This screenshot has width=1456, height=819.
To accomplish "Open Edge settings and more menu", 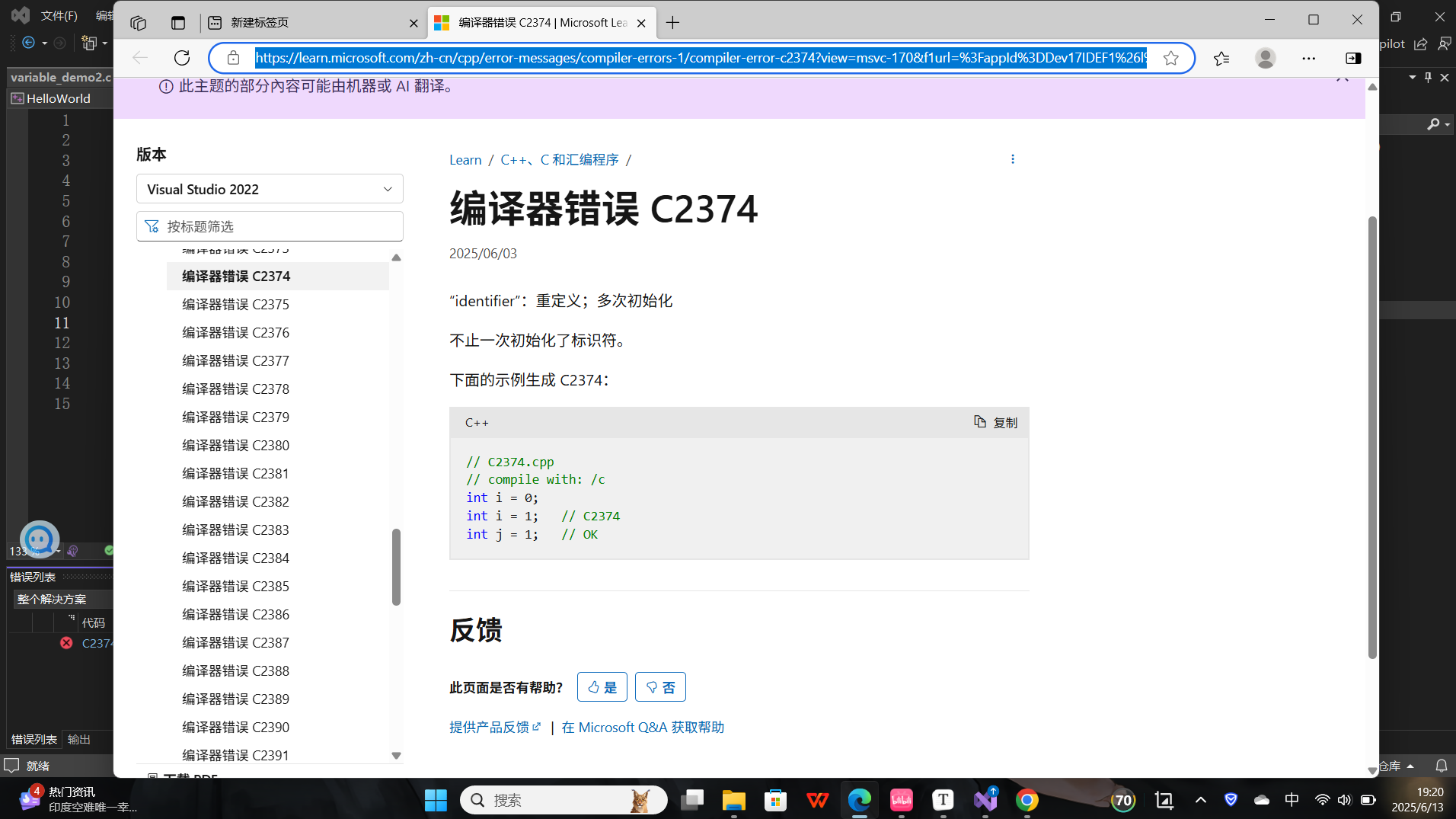I will pyautogui.click(x=1309, y=58).
